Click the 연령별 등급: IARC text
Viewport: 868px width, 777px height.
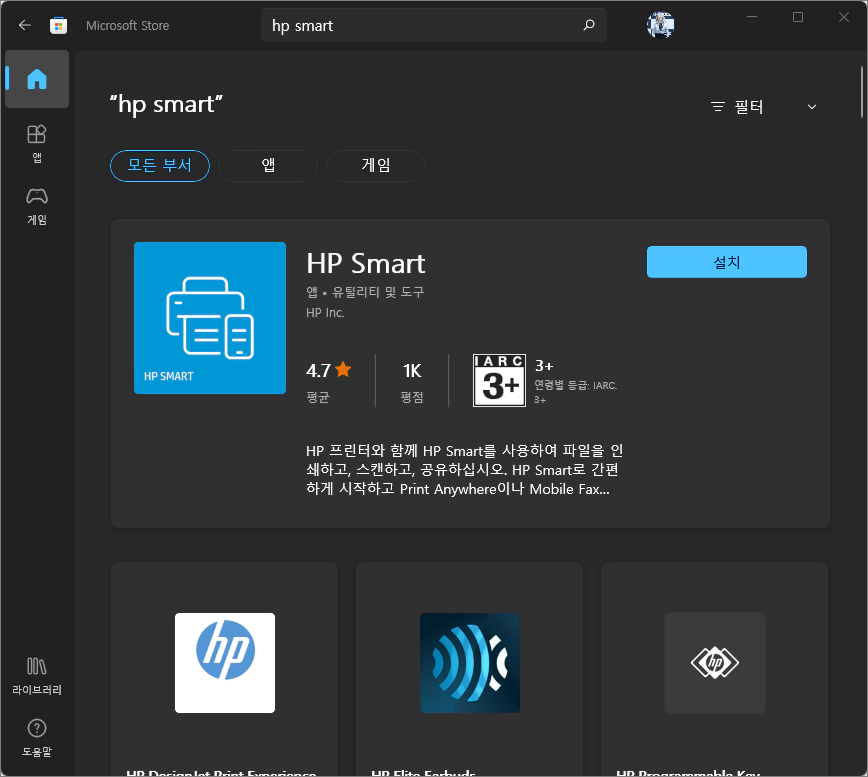(576, 385)
